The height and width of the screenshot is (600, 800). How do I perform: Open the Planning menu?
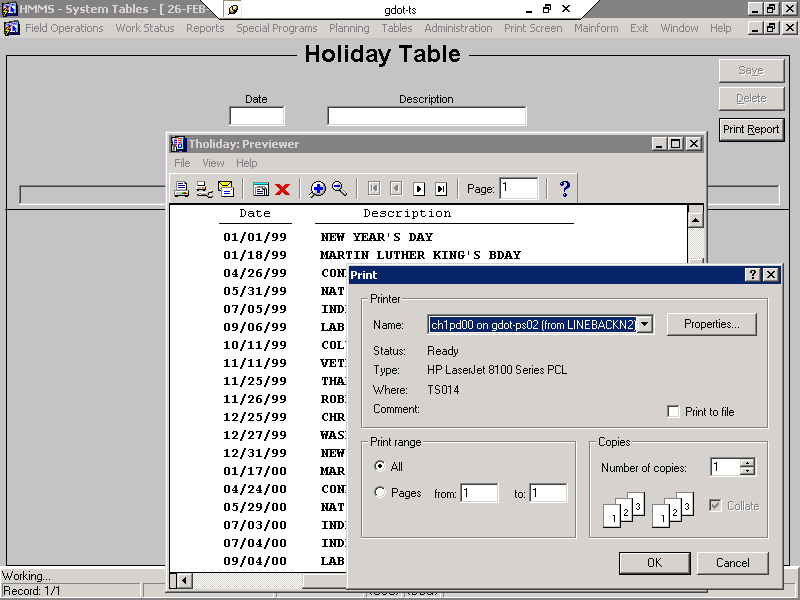[x=349, y=28]
